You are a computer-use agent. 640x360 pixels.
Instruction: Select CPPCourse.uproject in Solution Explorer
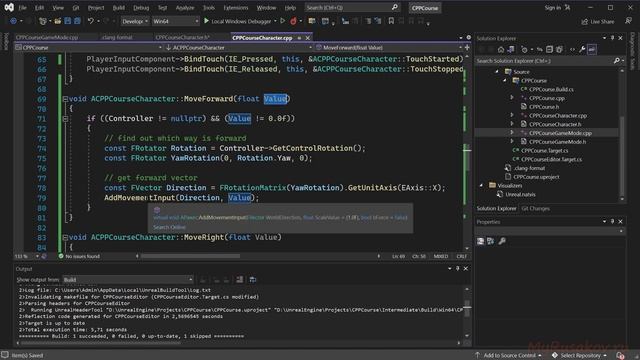[536, 177]
